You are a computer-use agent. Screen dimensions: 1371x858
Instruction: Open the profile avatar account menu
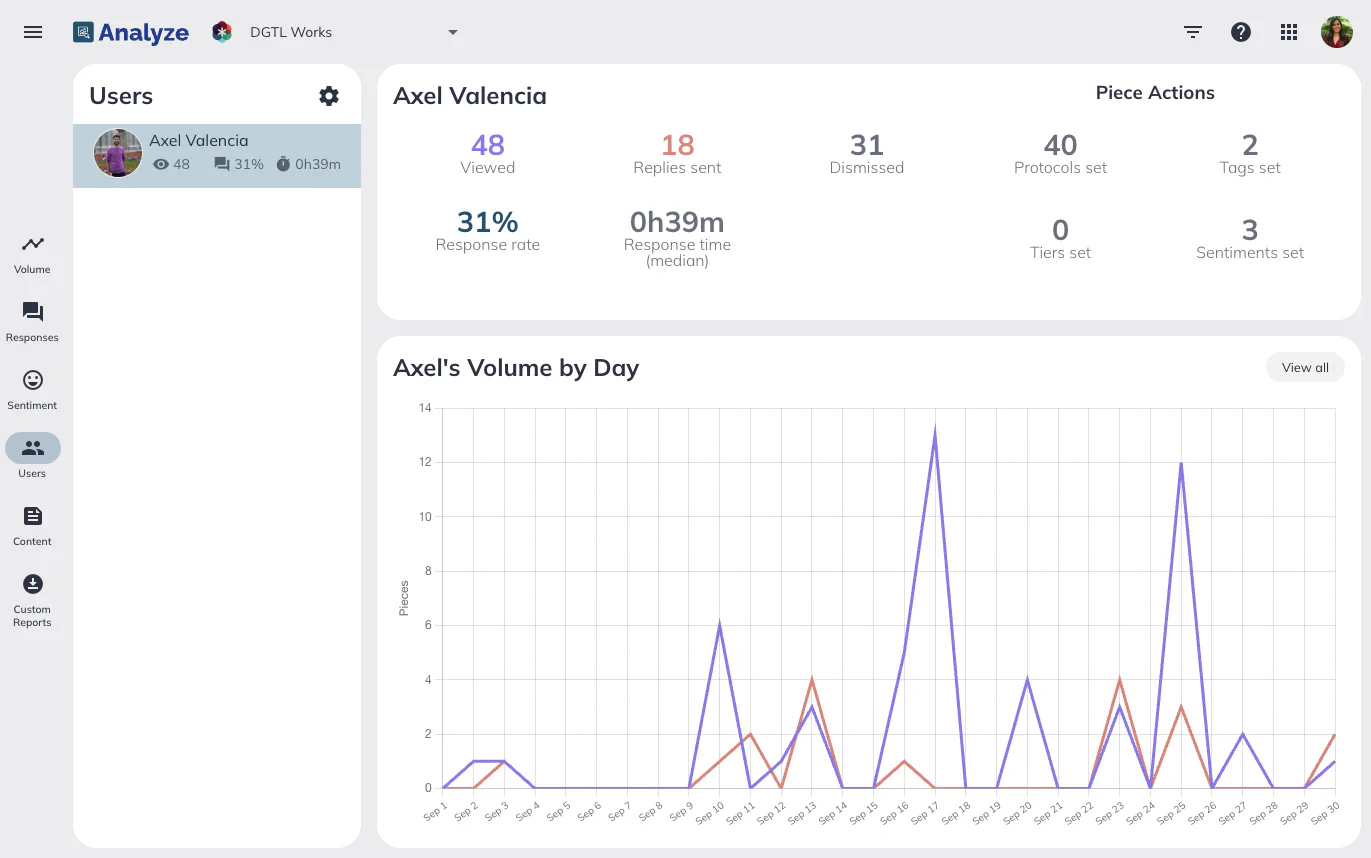[1336, 32]
